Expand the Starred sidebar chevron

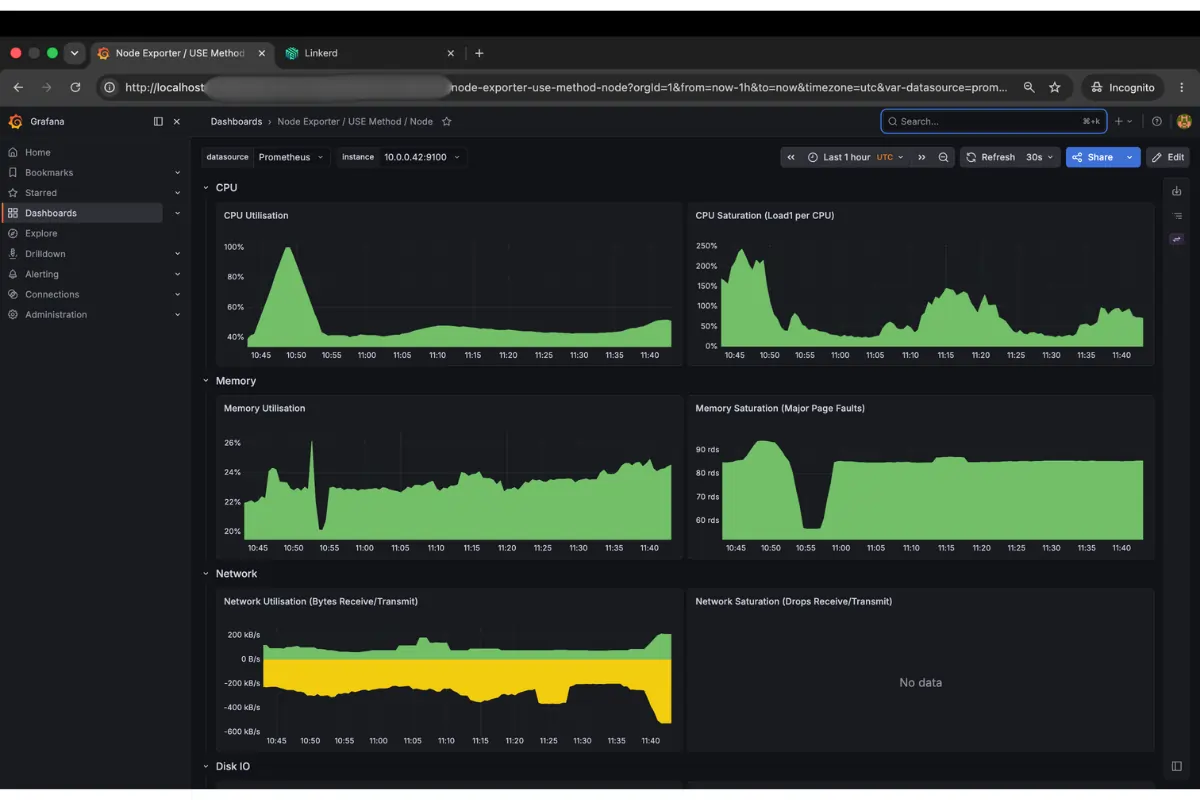pos(177,193)
